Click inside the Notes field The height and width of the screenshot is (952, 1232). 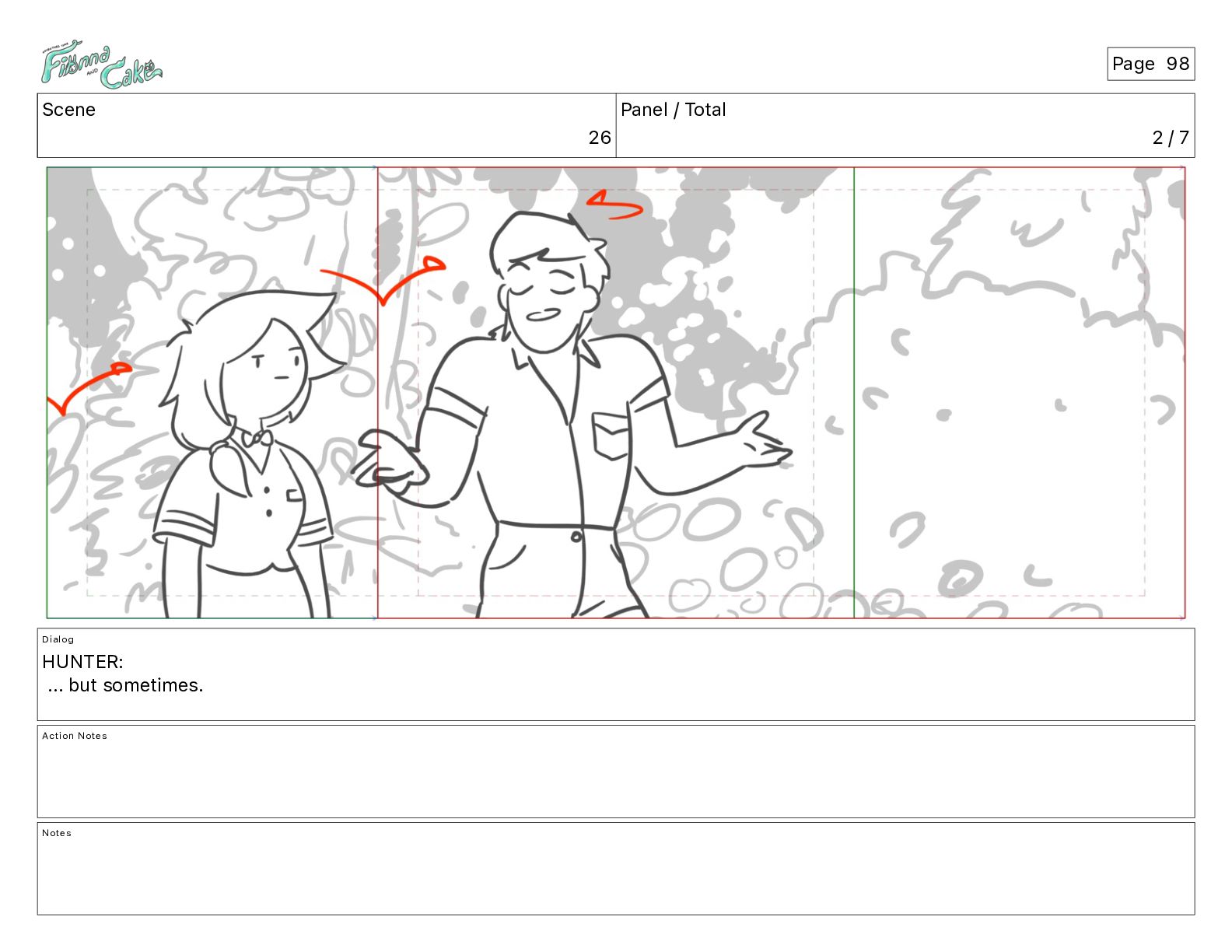click(616, 869)
